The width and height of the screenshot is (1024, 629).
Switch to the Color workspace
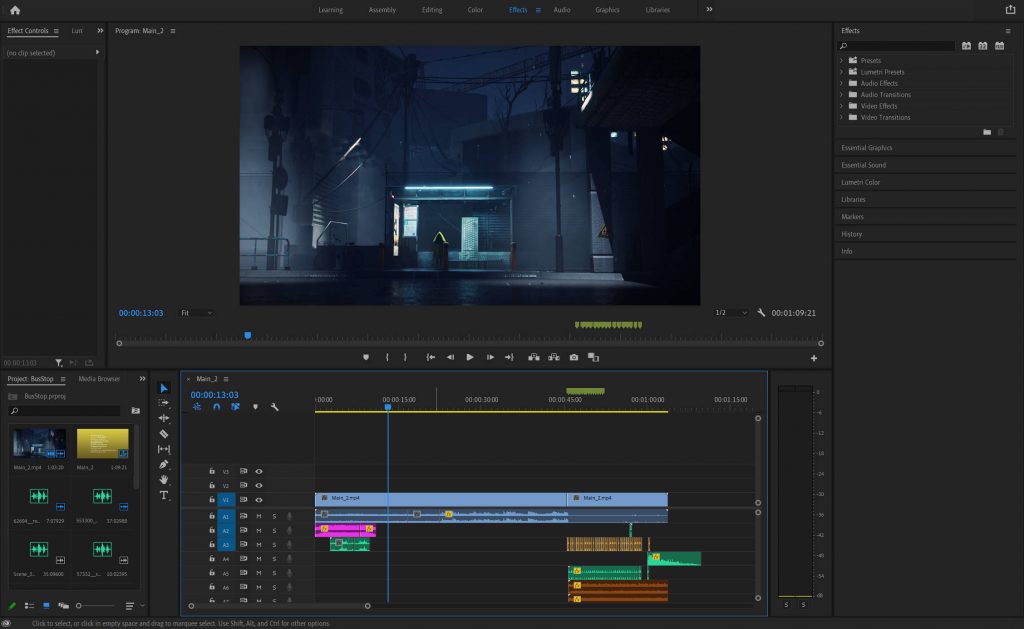[475, 10]
